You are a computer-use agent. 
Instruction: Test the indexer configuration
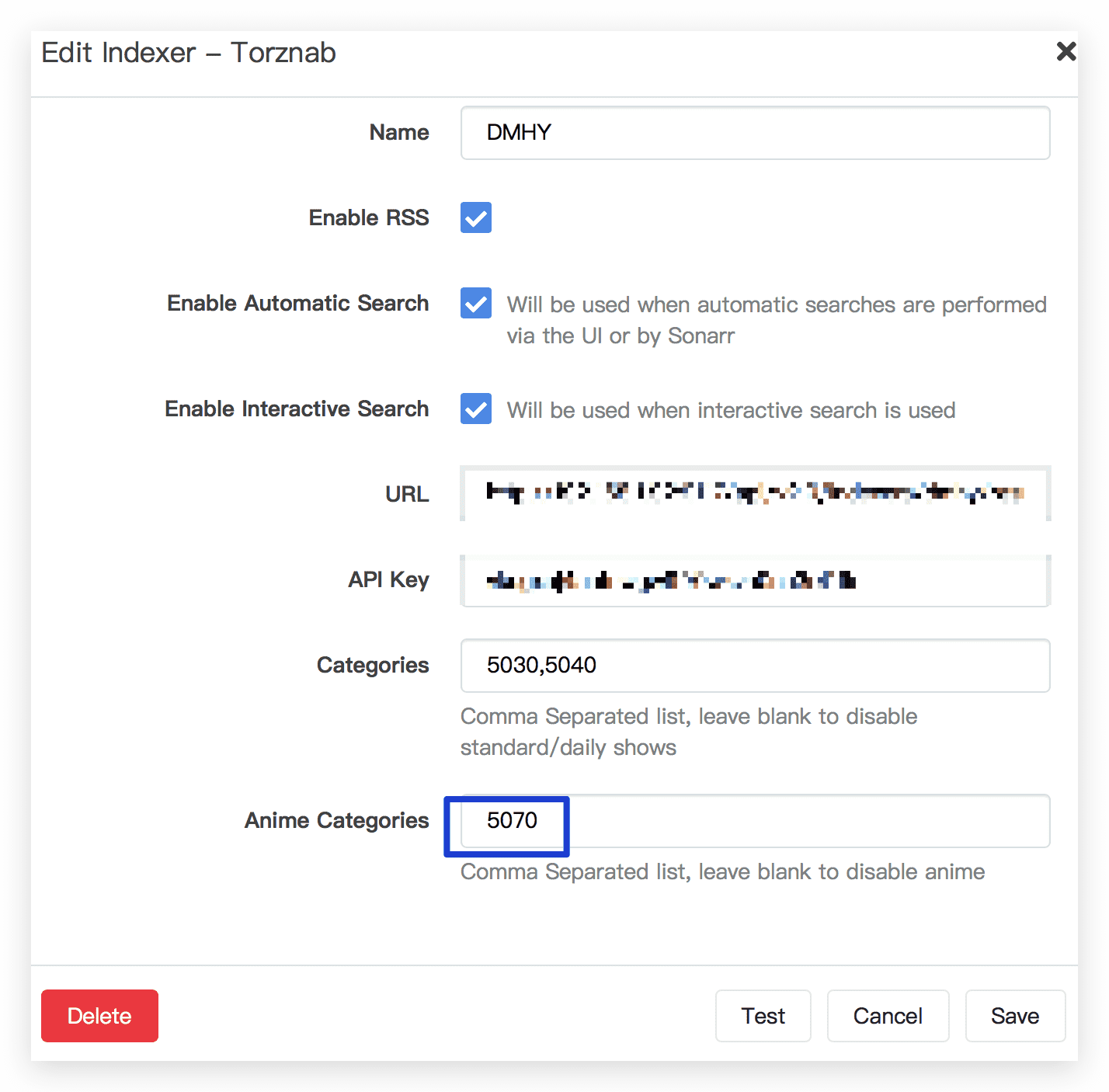[x=763, y=1016]
